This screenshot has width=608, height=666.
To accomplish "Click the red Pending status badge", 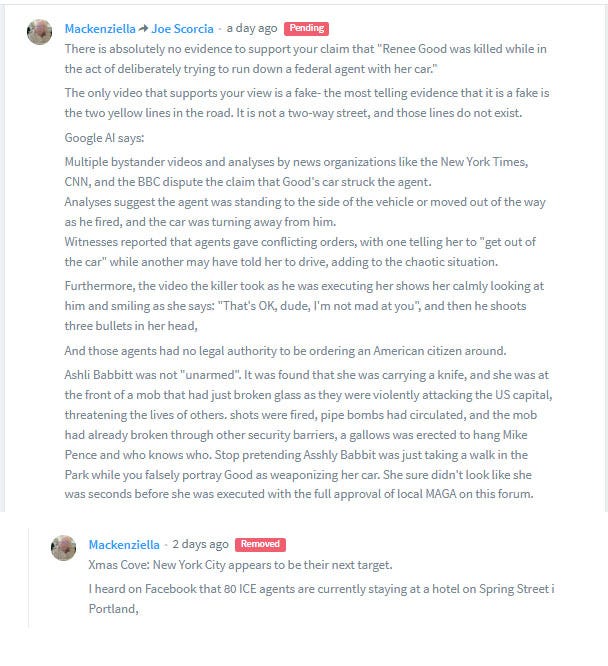I will [306, 28].
